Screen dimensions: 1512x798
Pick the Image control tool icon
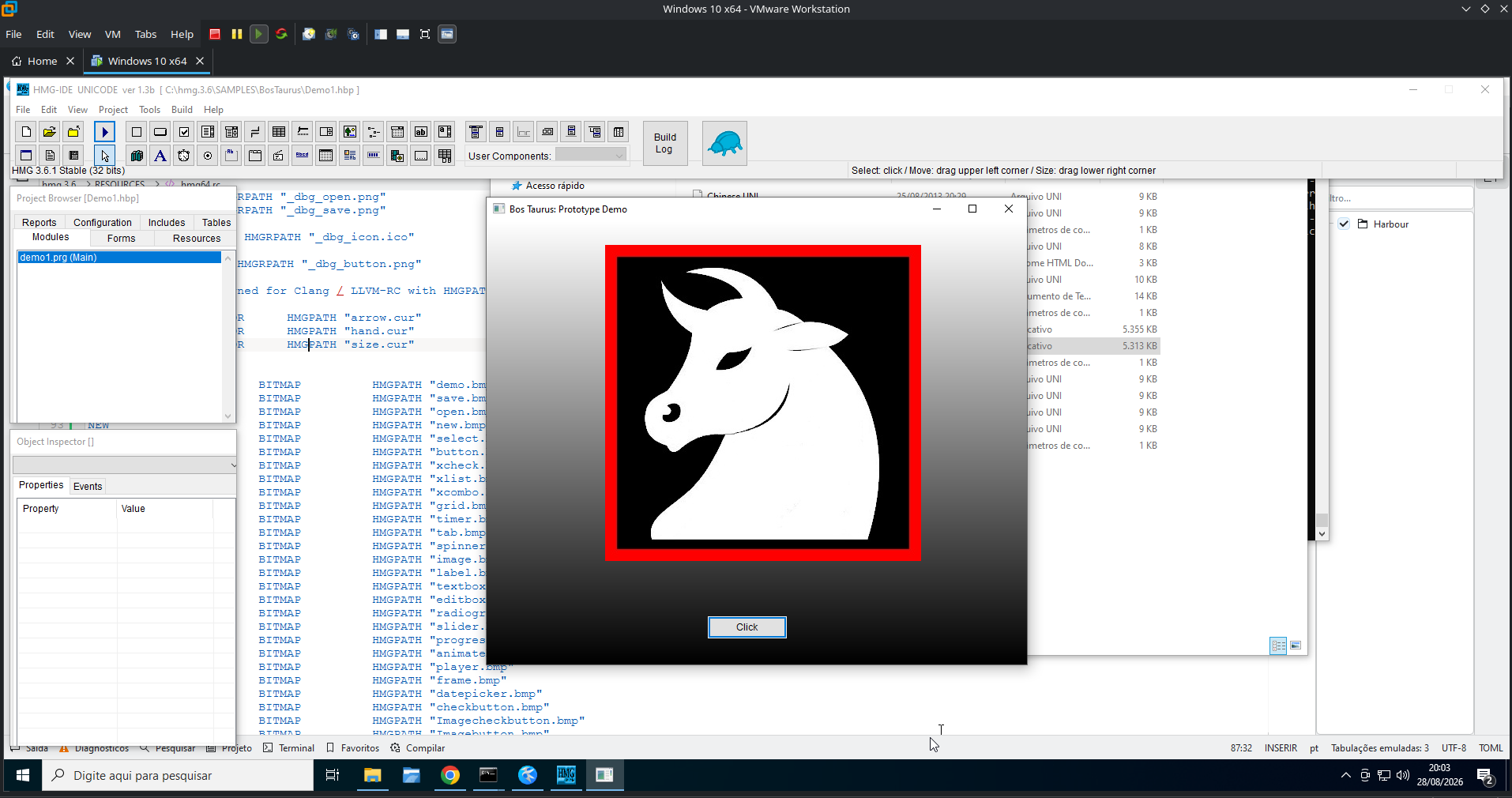tap(350, 132)
